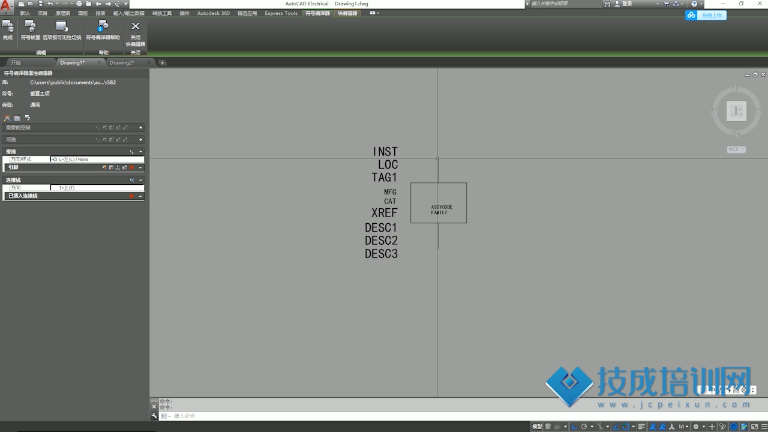Click the New drawing quick access icon
The width and height of the screenshot is (768, 432).
(x=21, y=4)
